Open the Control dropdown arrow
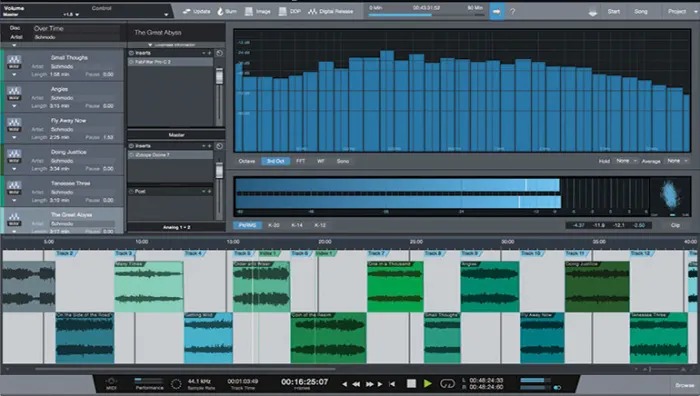The height and width of the screenshot is (396, 700). click(166, 15)
